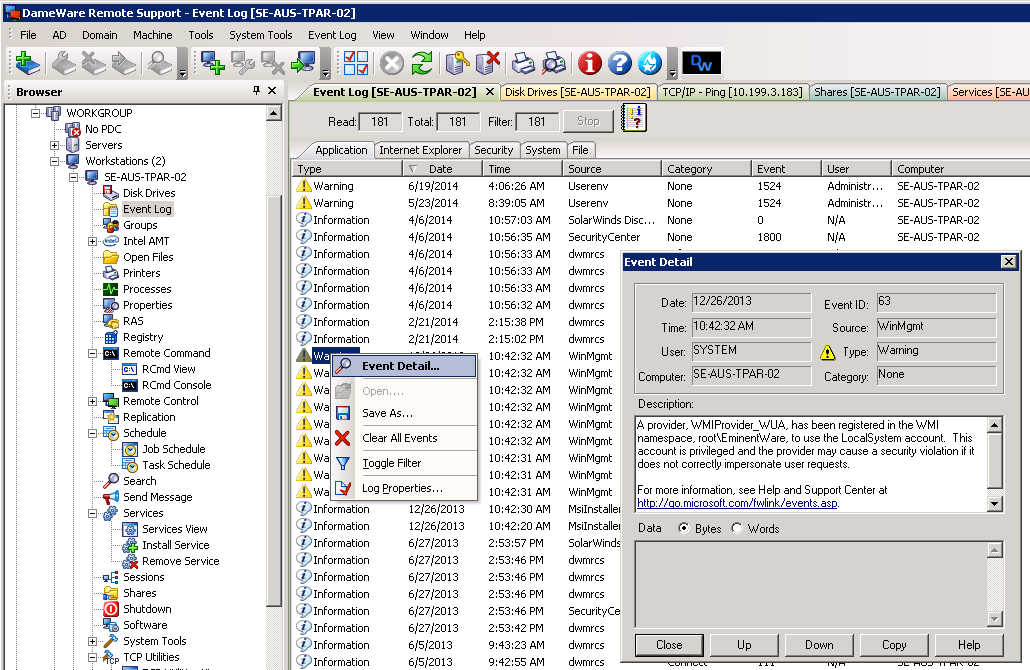Pin the Browser panel with pushpin icon
Screen dimensions: 1030x670
256,91
